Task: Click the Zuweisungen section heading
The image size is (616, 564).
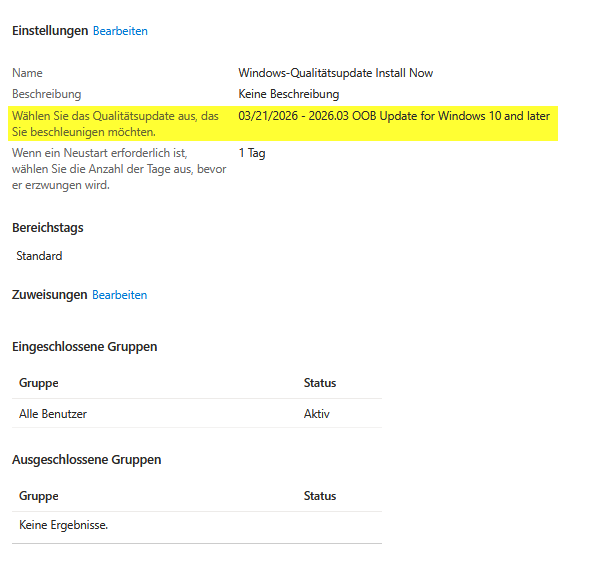Action: point(49,295)
